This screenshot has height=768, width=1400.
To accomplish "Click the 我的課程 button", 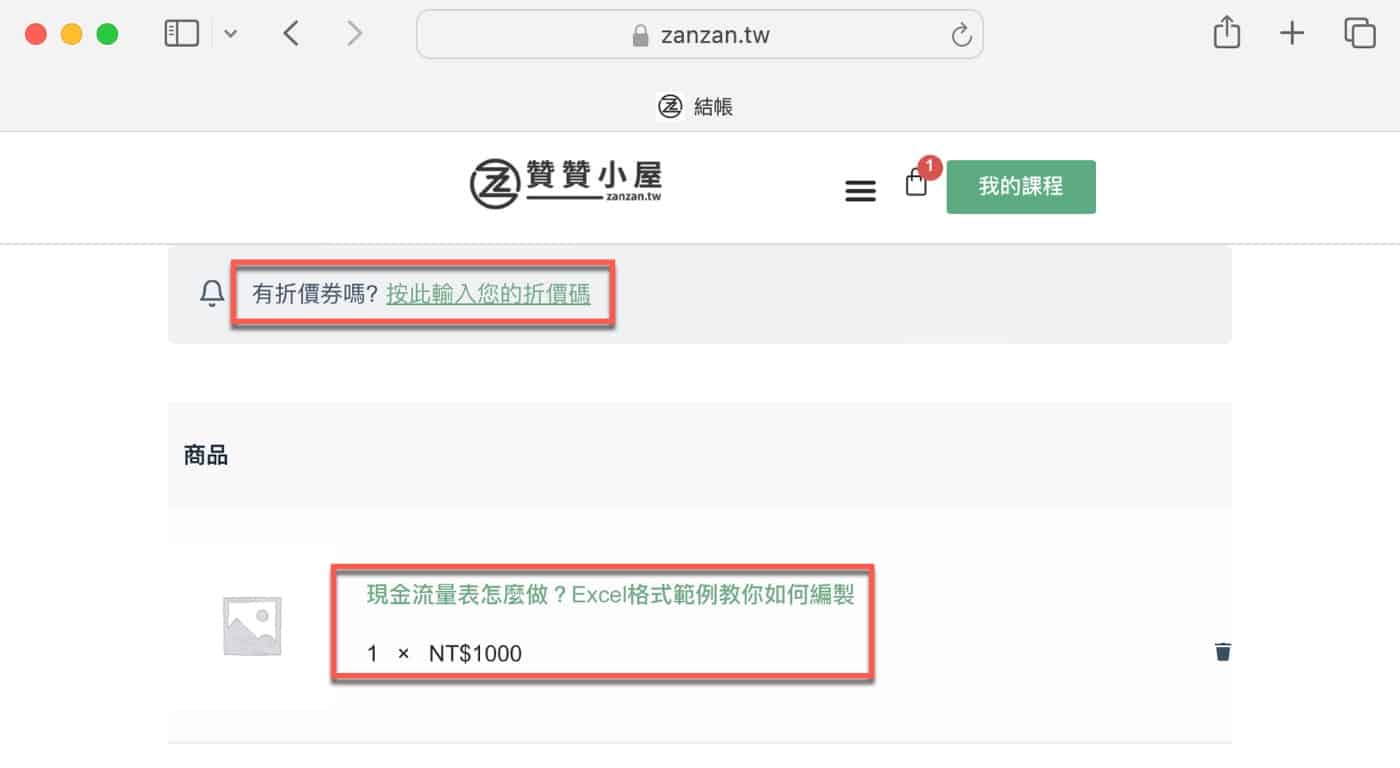I will pos(1021,187).
